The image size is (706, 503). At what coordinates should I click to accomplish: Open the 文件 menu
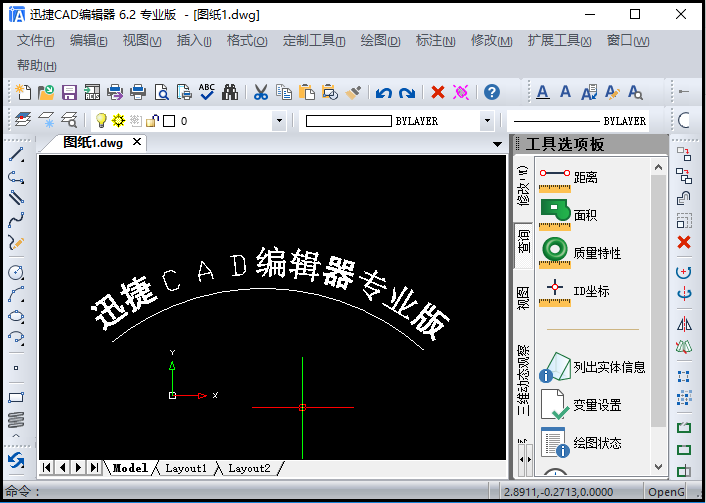click(x=35, y=41)
